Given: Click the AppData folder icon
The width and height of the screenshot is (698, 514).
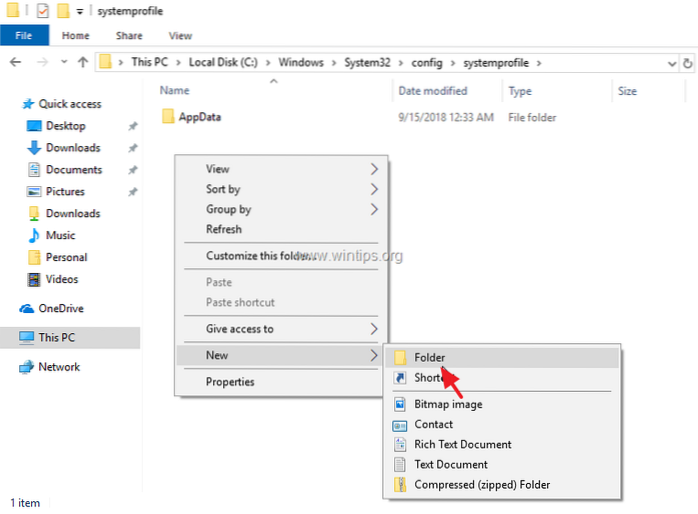Looking at the screenshot, I should (x=168, y=117).
